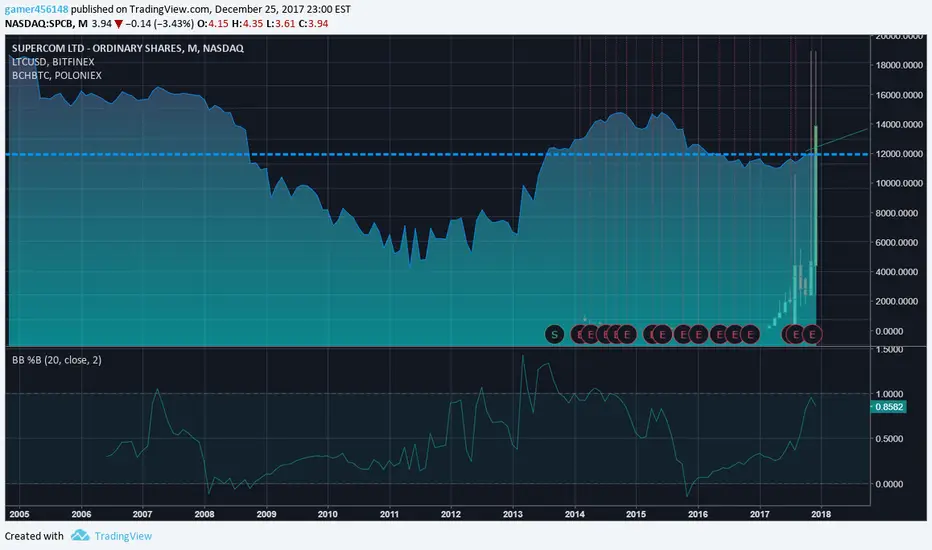Screen dimensions: 932x550
Task: Open gamer456148 author profile link
Action: point(36,10)
